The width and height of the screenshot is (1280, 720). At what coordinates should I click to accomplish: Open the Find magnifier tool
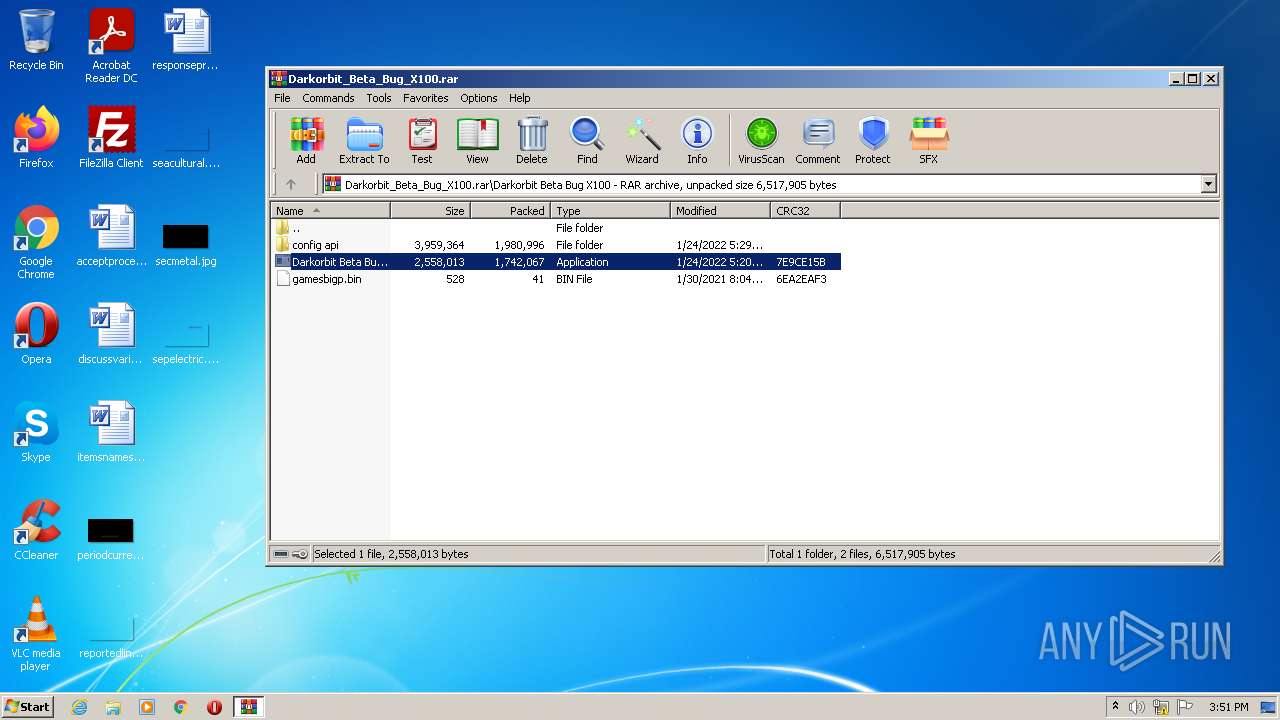coord(587,140)
